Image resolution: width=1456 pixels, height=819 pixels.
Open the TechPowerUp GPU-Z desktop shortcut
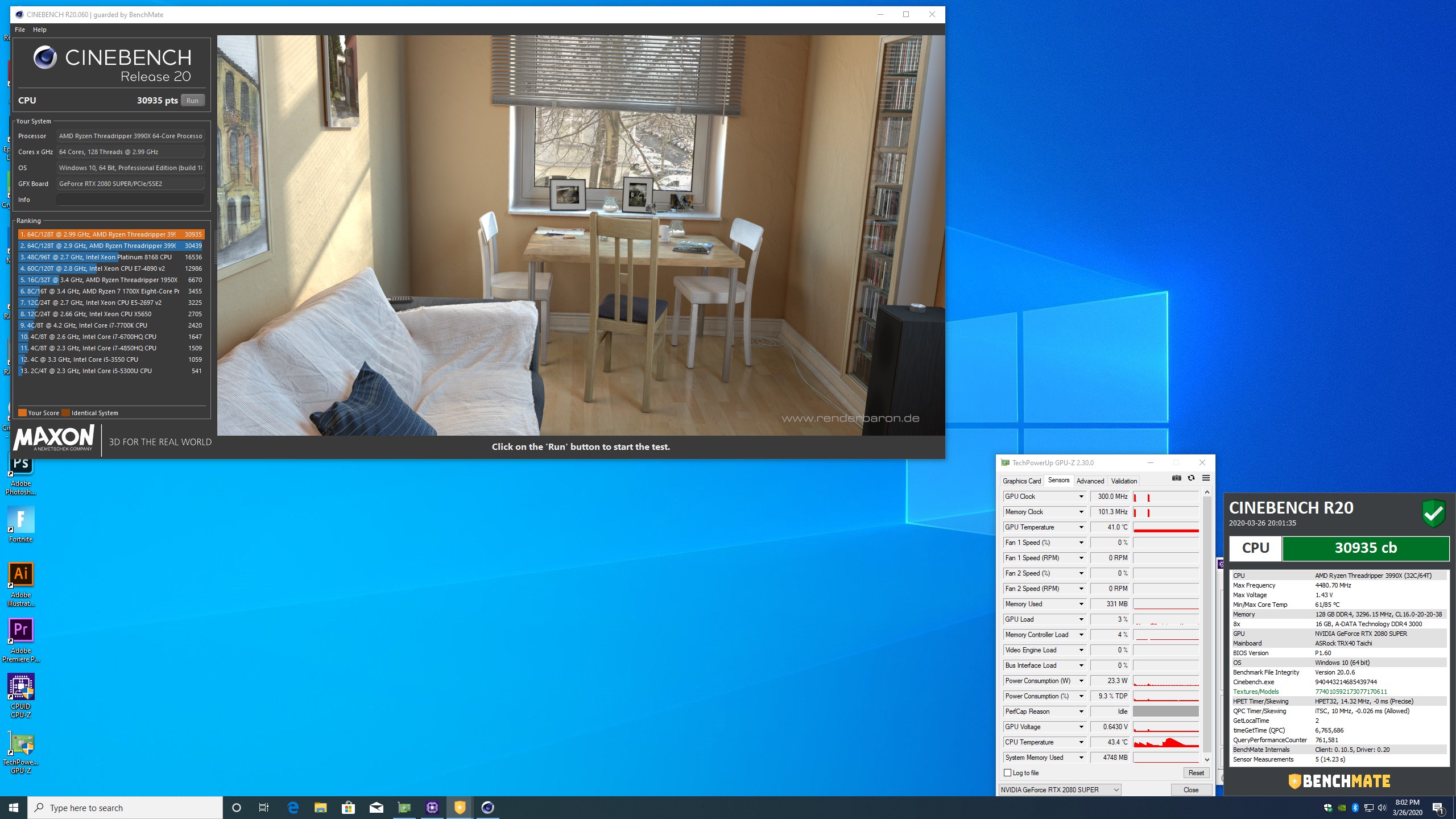pos(21,751)
